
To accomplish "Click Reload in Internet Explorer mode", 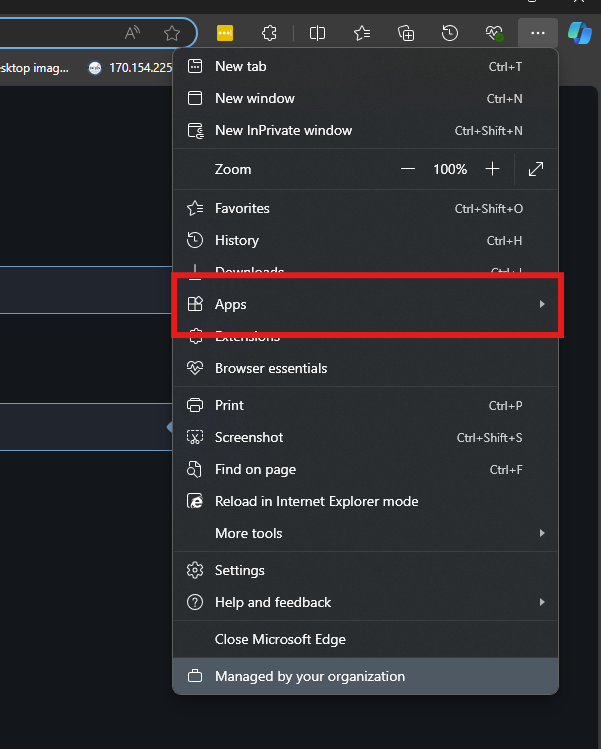I will coord(365,501).
